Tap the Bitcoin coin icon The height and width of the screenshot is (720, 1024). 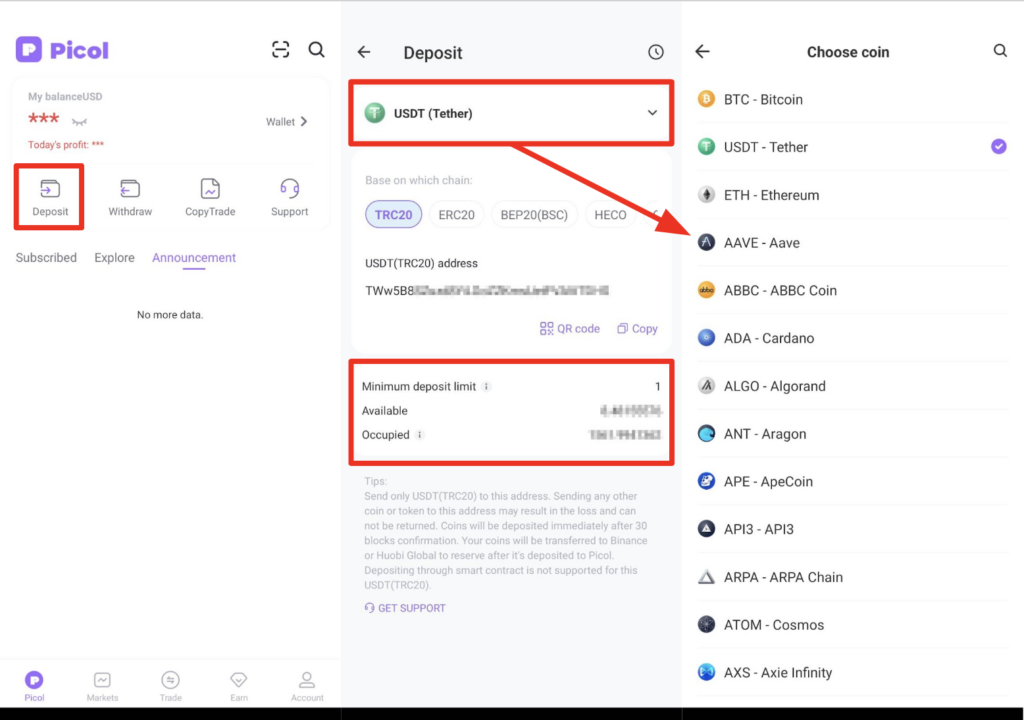pos(706,99)
